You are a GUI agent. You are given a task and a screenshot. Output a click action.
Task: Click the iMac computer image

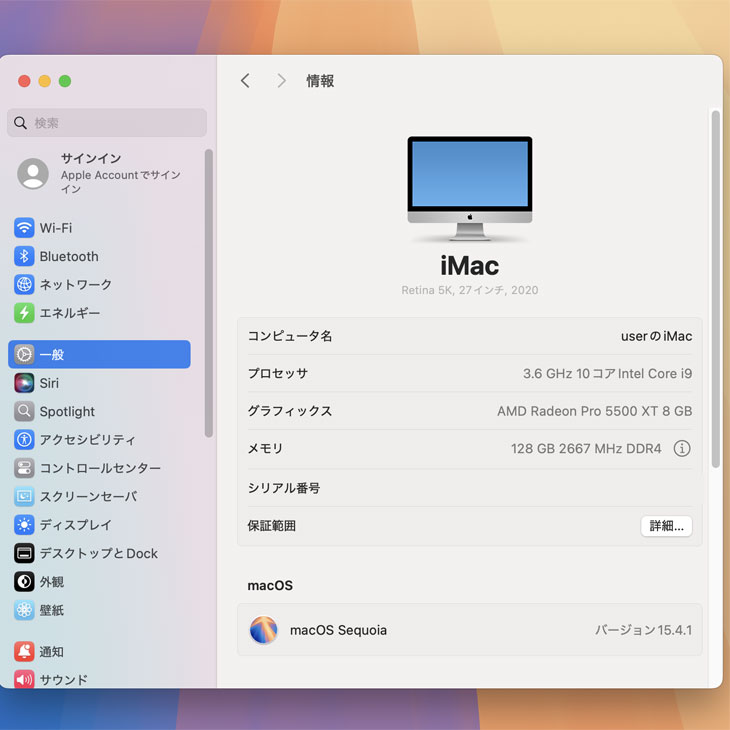coord(470,188)
